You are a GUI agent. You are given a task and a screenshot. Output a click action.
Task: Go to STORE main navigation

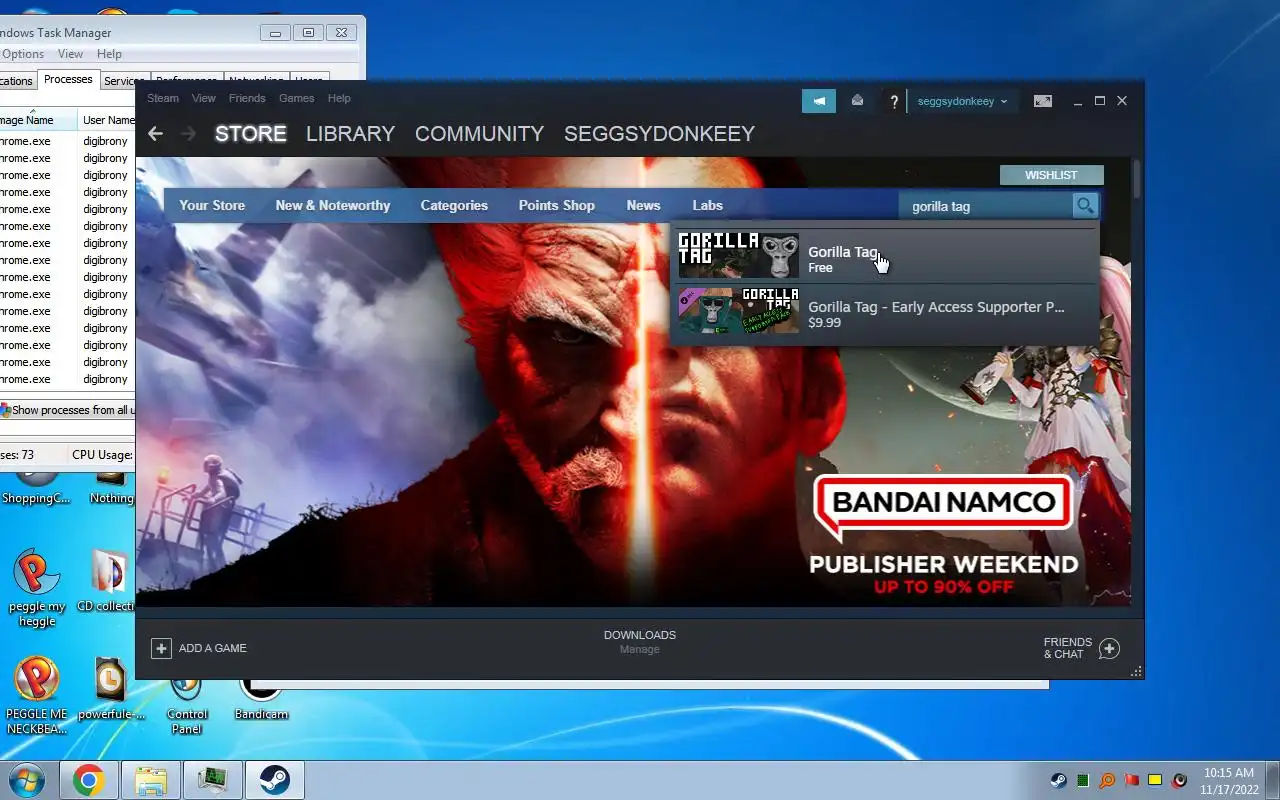251,133
